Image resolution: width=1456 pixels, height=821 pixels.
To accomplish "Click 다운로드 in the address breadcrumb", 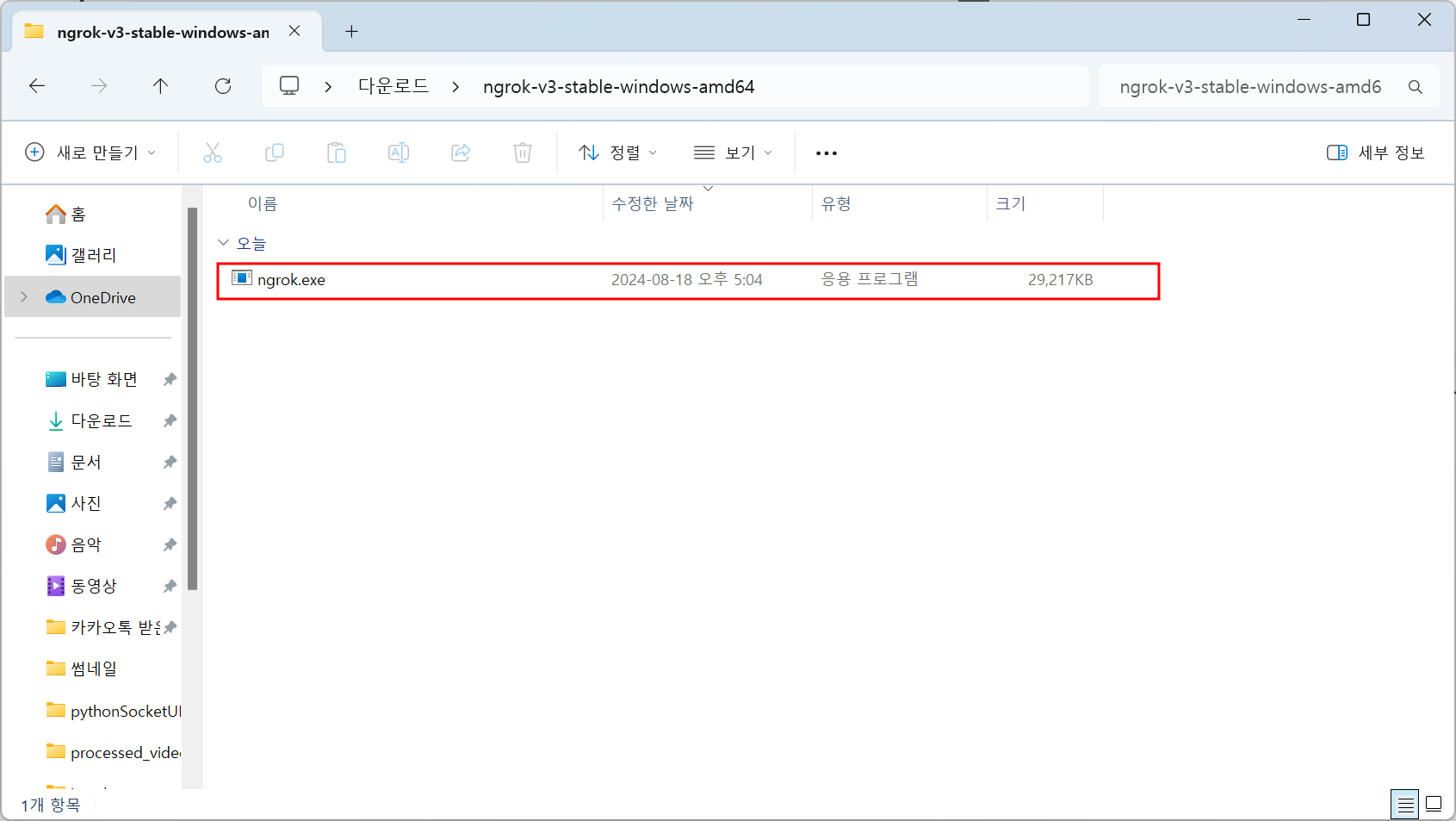I will [393, 86].
